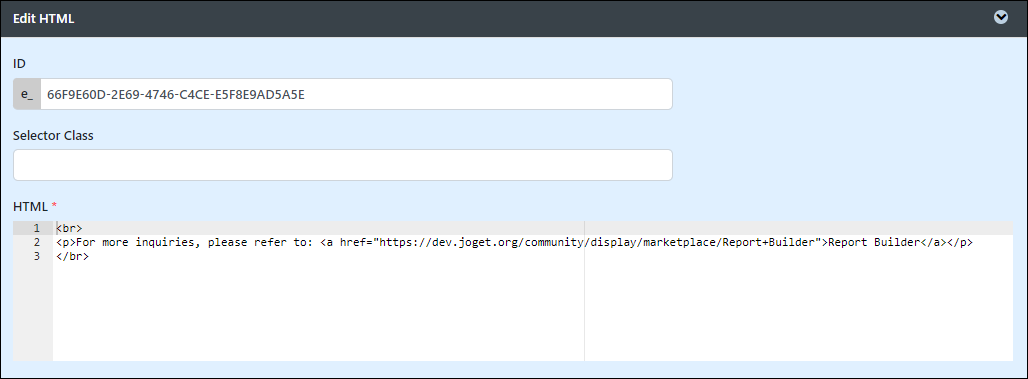Click 'Report Builder' link text in code
This screenshot has height=379, width=1028.
875,243
